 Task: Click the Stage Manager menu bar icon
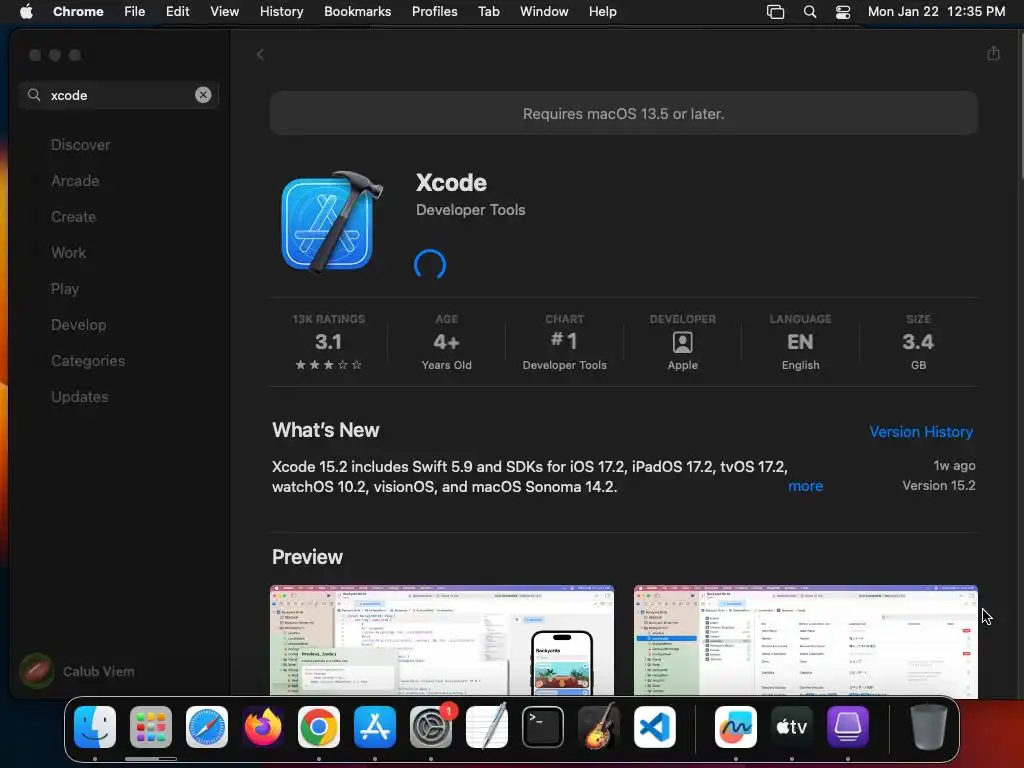pyautogui.click(x=775, y=12)
